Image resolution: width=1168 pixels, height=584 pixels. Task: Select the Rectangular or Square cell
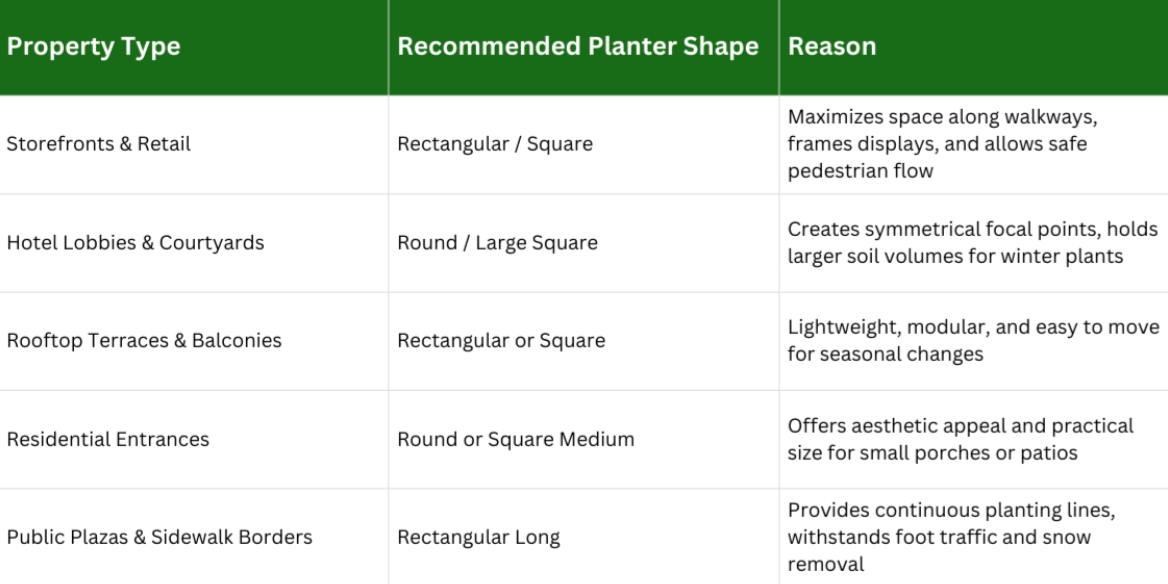coord(501,341)
